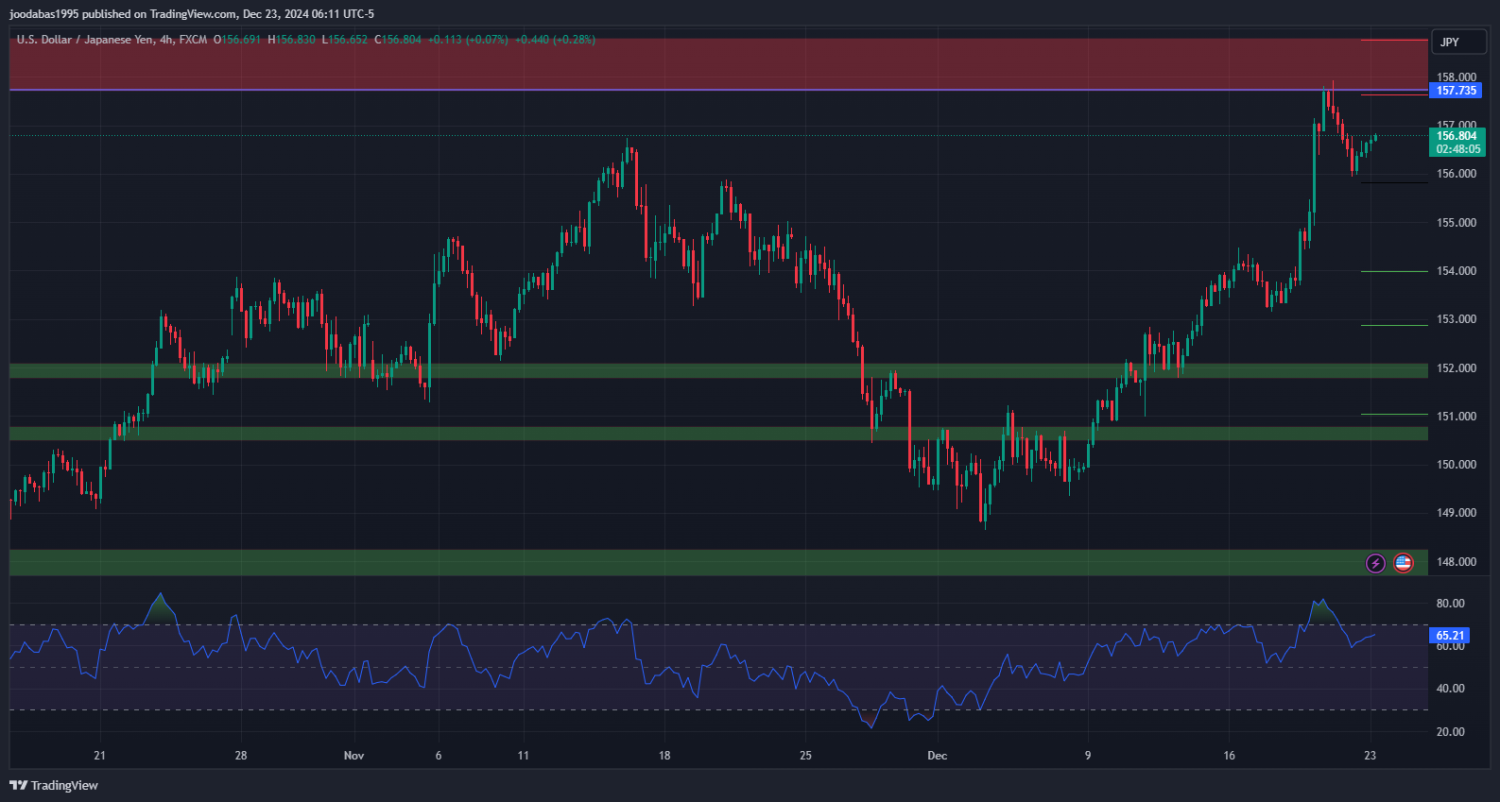
Task: Click the 40.00 RSI scale label
Action: [1450, 688]
